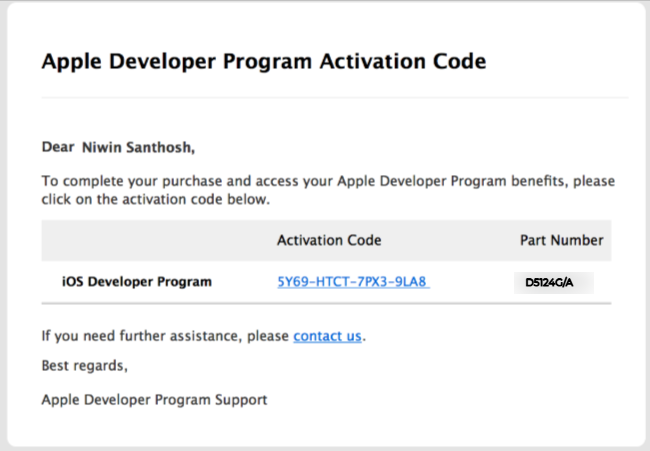Open the 5Y69-HTCT-7PX3-9LA8 activation code link
Image resolution: width=650 pixels, height=451 pixels.
352,282
